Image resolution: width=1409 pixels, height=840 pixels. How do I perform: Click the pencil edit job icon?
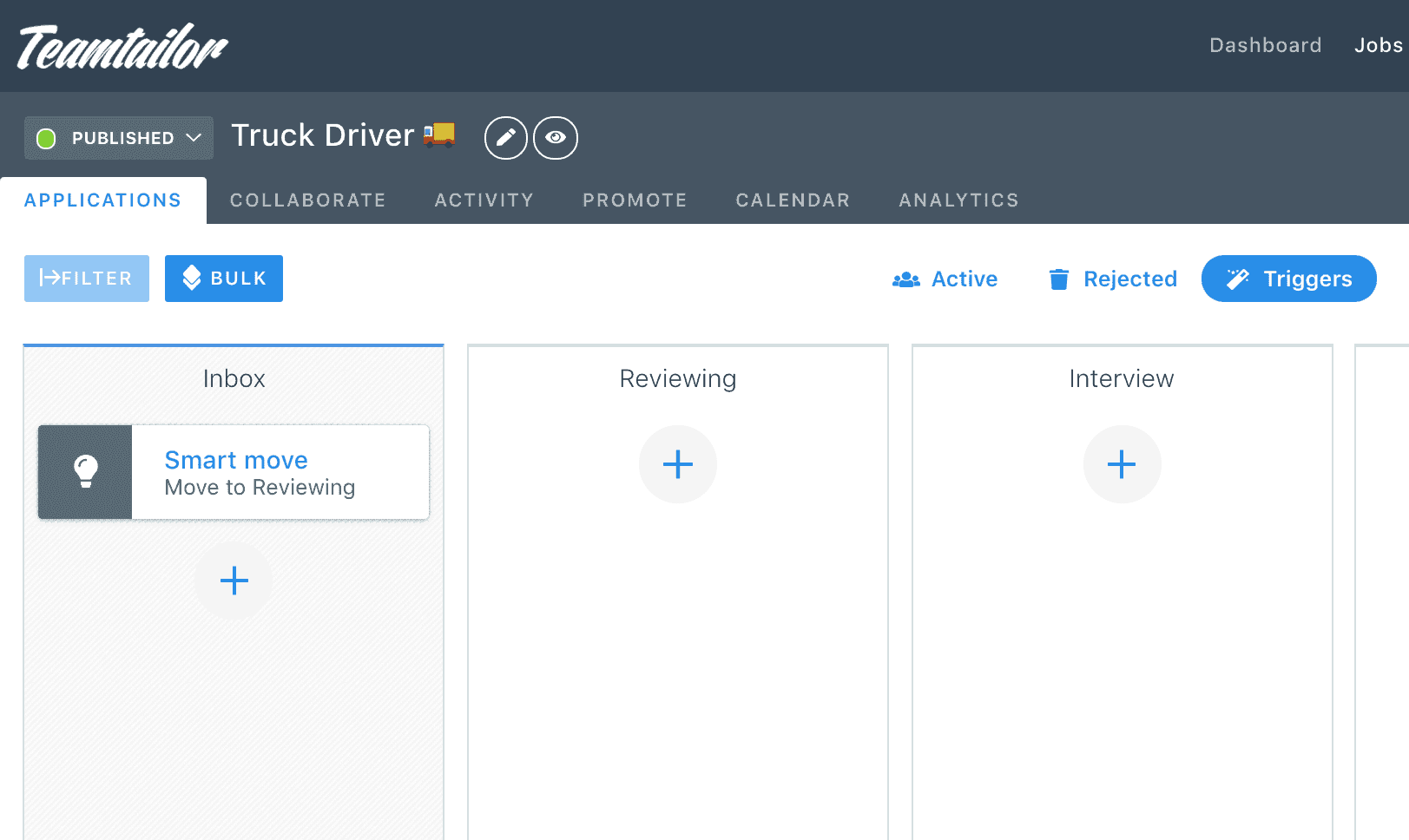pyautogui.click(x=506, y=138)
